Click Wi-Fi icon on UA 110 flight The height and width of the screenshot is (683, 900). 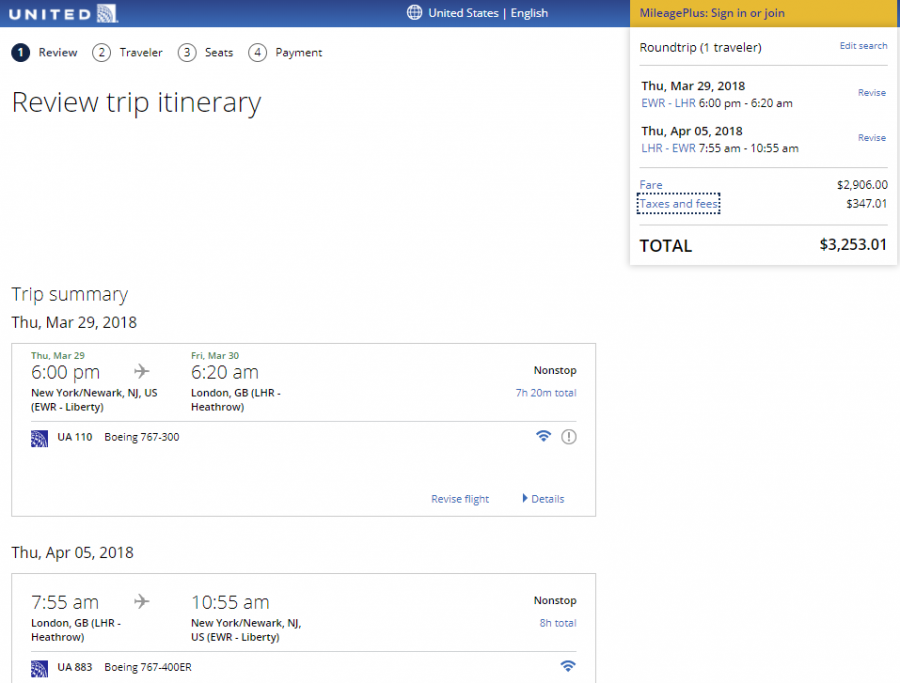pyautogui.click(x=543, y=436)
